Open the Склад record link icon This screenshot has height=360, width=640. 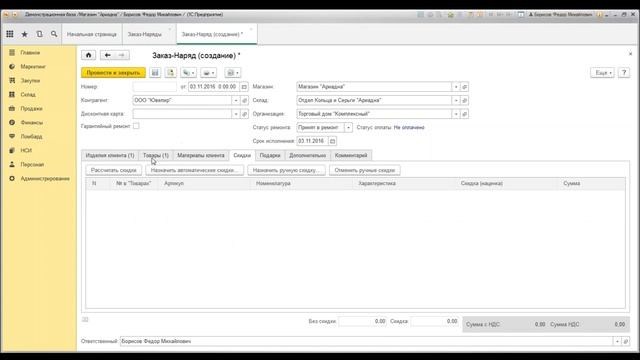click(x=464, y=100)
